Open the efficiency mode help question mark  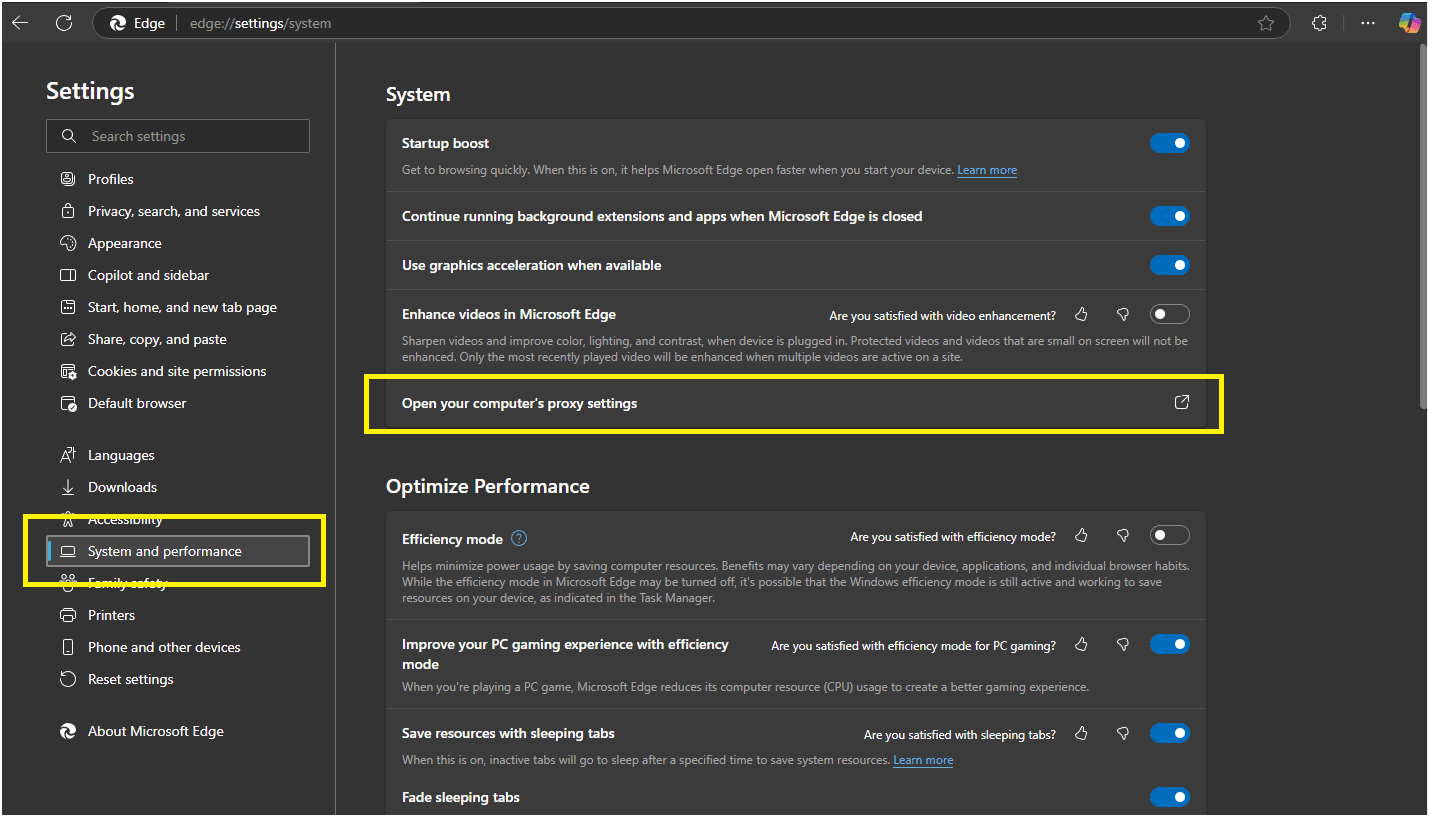point(519,538)
